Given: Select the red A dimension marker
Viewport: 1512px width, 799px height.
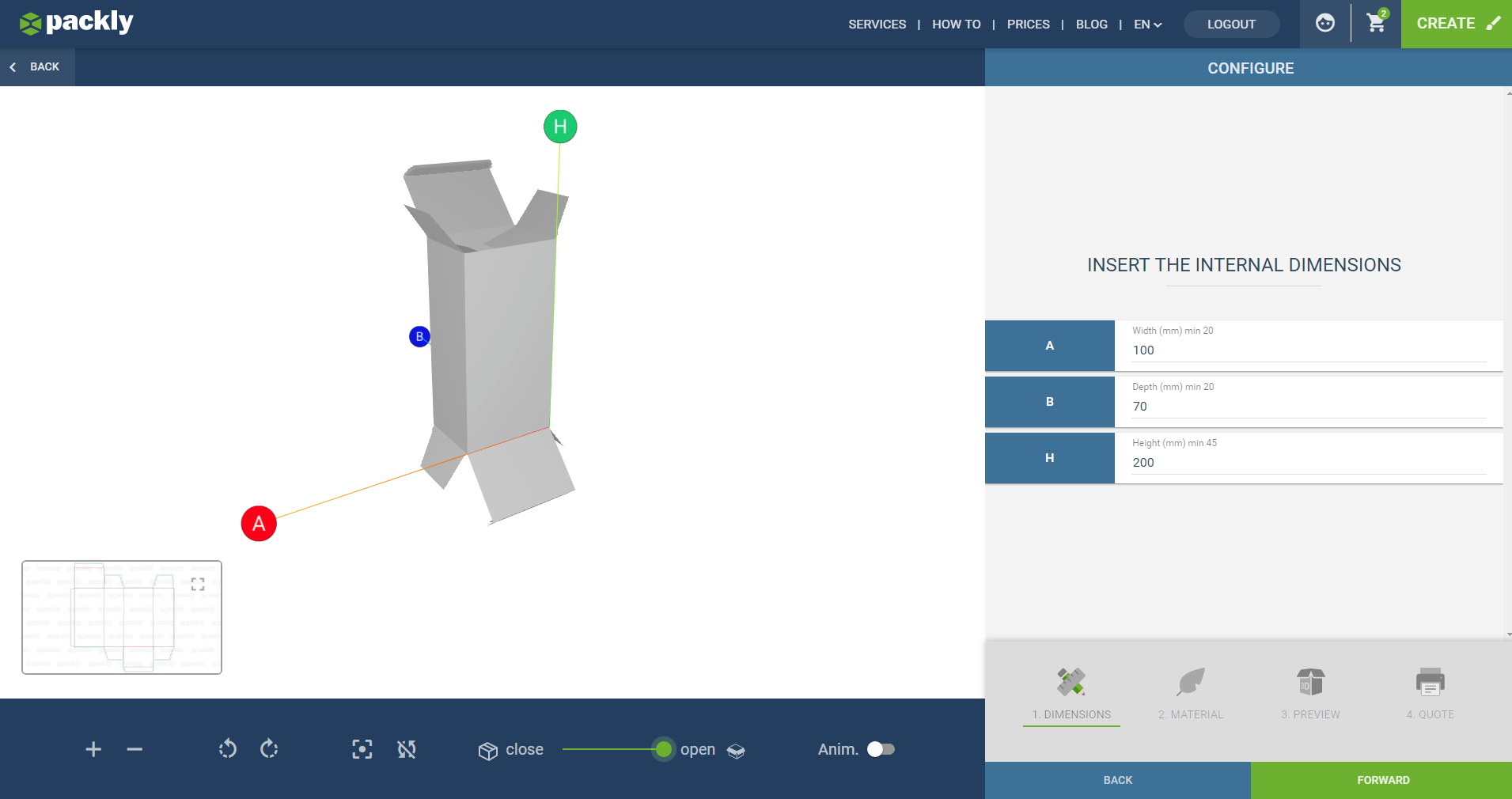Looking at the screenshot, I should point(259,524).
